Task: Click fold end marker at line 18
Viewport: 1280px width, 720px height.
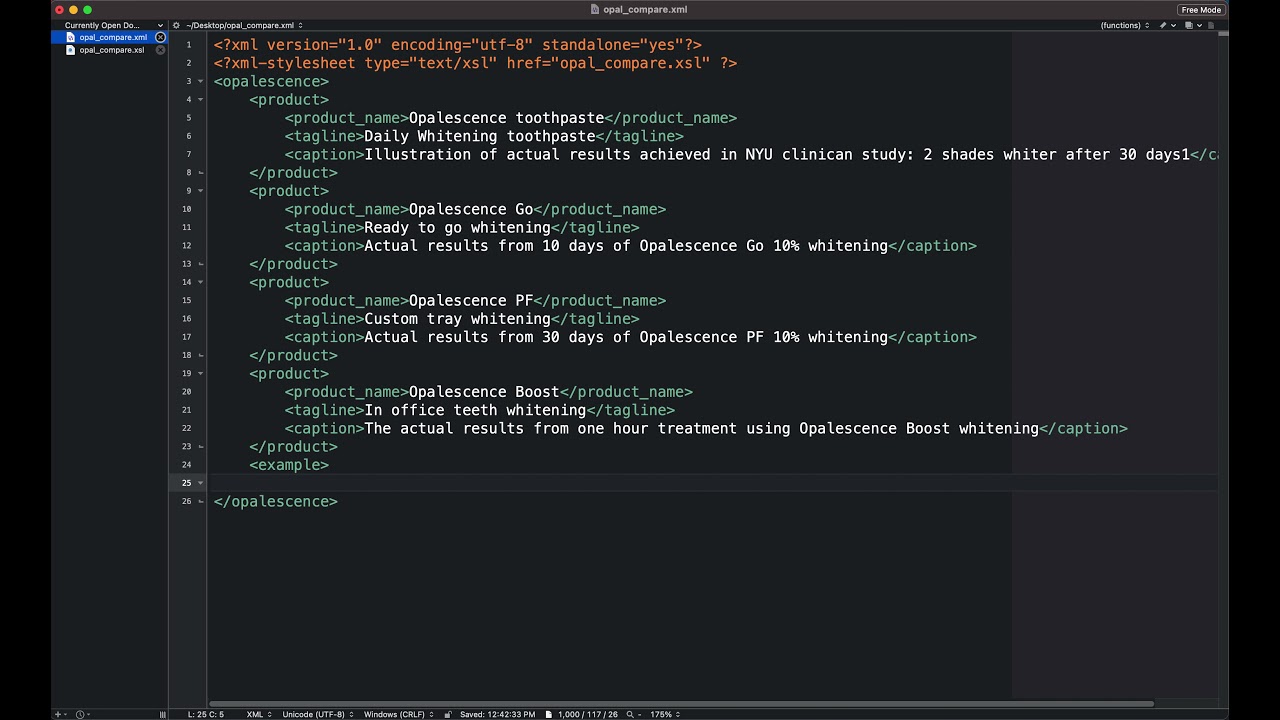Action: point(200,355)
